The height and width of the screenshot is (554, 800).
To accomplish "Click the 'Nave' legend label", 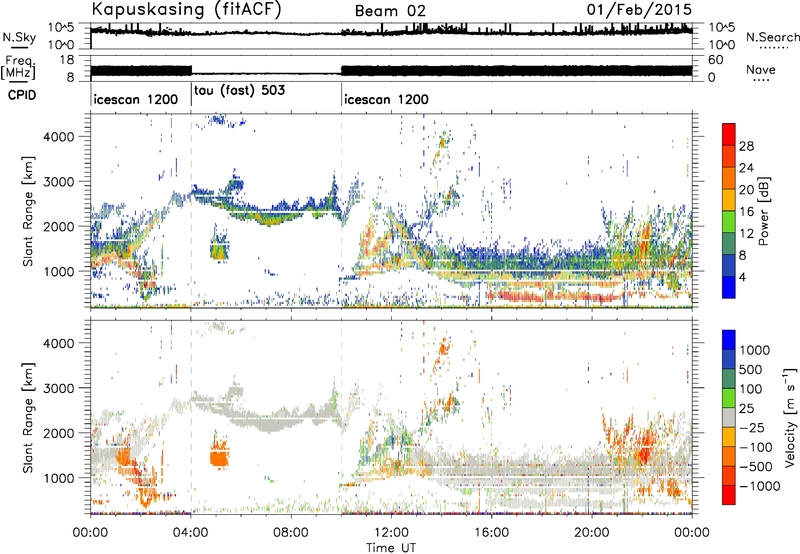I will pyautogui.click(x=761, y=70).
